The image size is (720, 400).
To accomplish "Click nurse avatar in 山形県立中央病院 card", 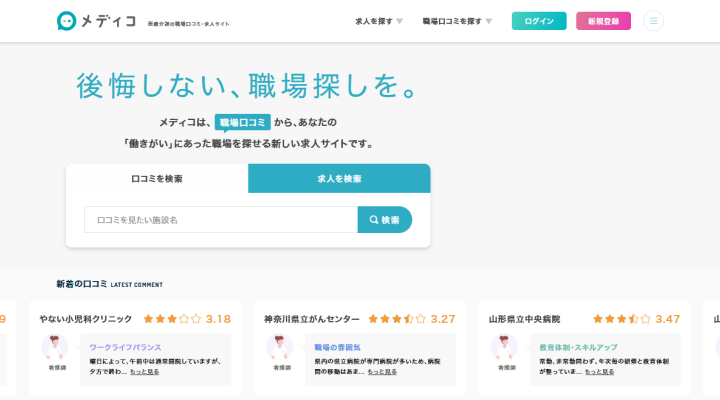I will point(504,347).
